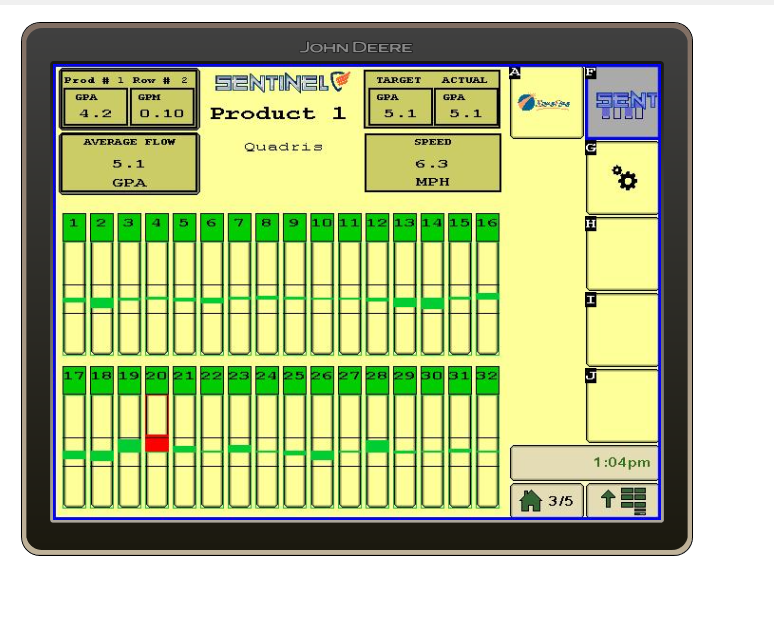The width and height of the screenshot is (774, 625).
Task: Tap the row 13 bar header
Action: tap(405, 227)
